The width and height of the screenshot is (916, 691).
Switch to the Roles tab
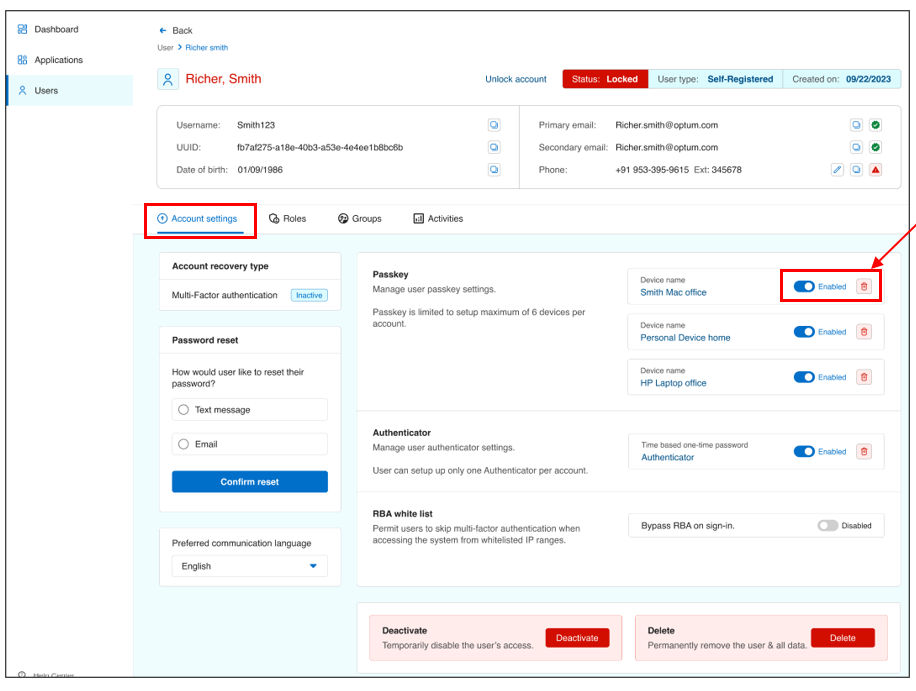tap(287, 218)
